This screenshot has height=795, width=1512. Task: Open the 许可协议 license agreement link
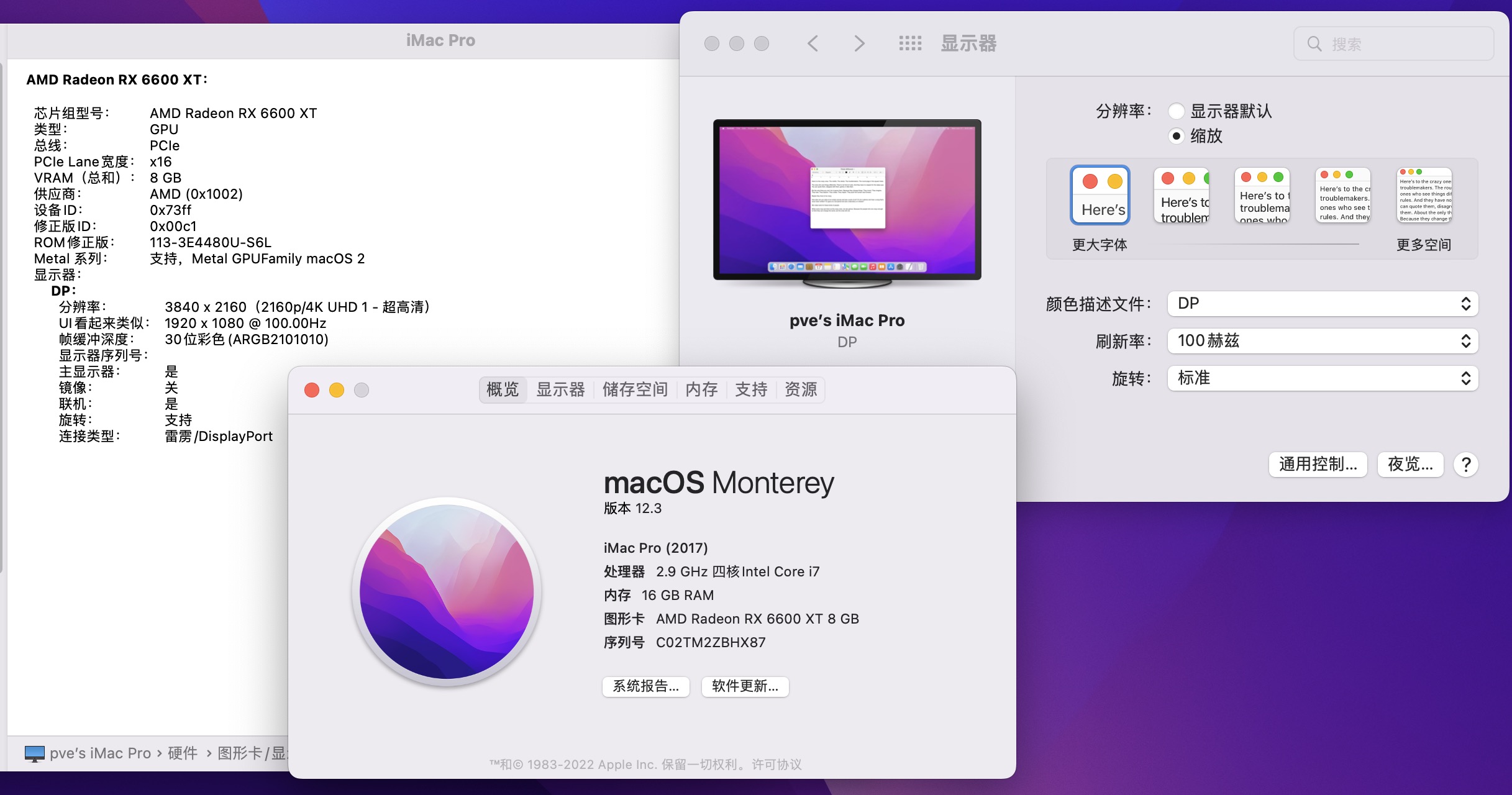[x=776, y=765]
